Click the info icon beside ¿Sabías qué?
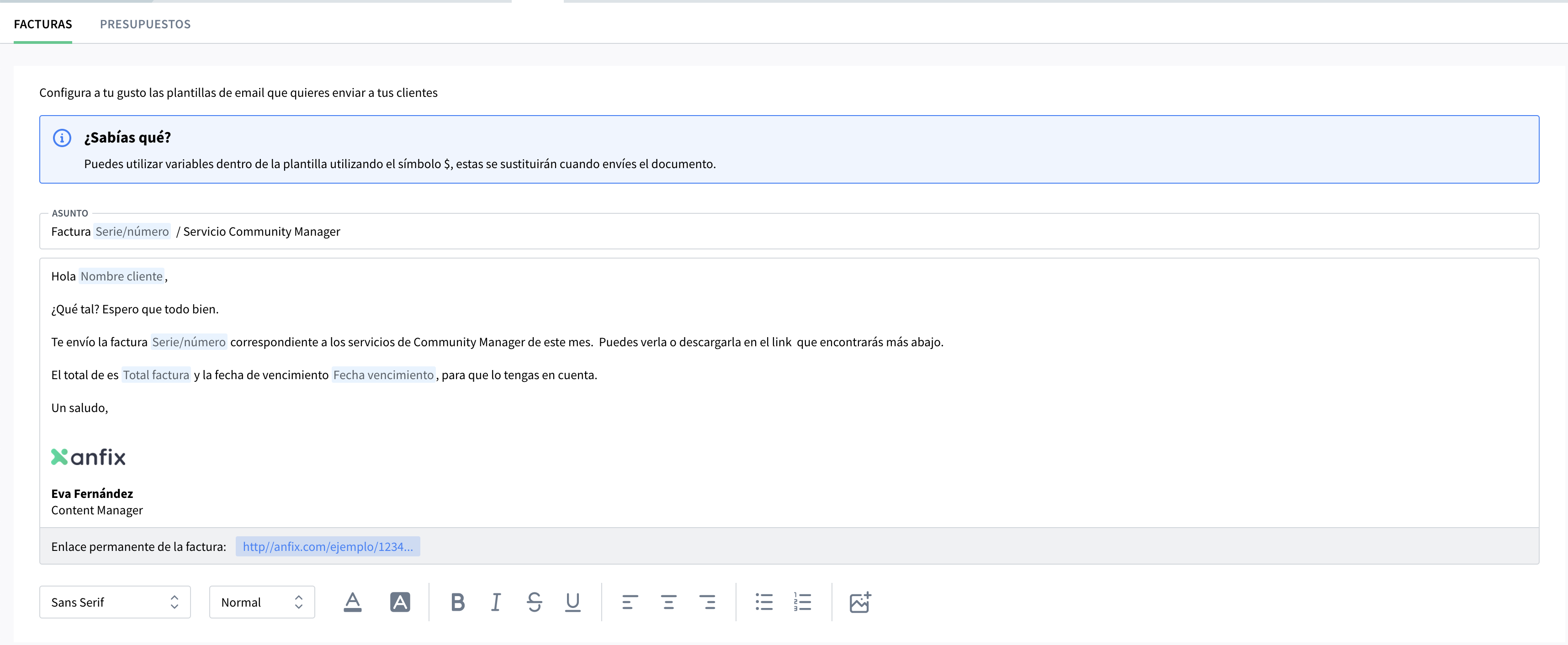Viewport: 1568px width, 645px height. [x=62, y=138]
